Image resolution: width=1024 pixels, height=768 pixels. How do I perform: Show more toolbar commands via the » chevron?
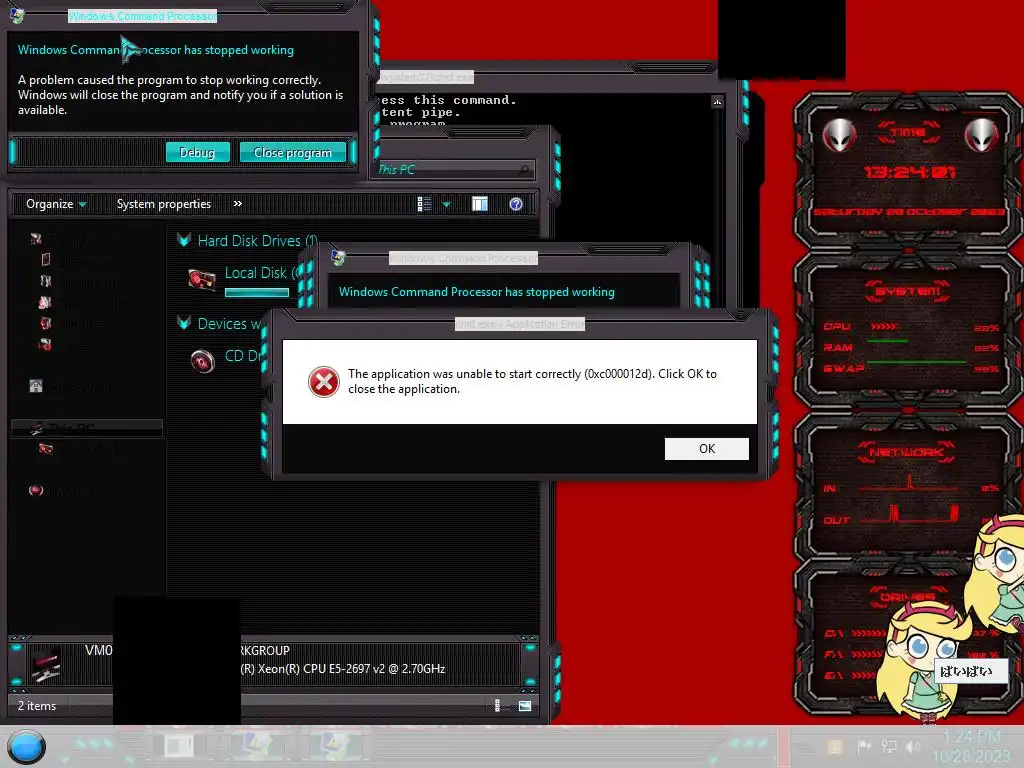238,204
